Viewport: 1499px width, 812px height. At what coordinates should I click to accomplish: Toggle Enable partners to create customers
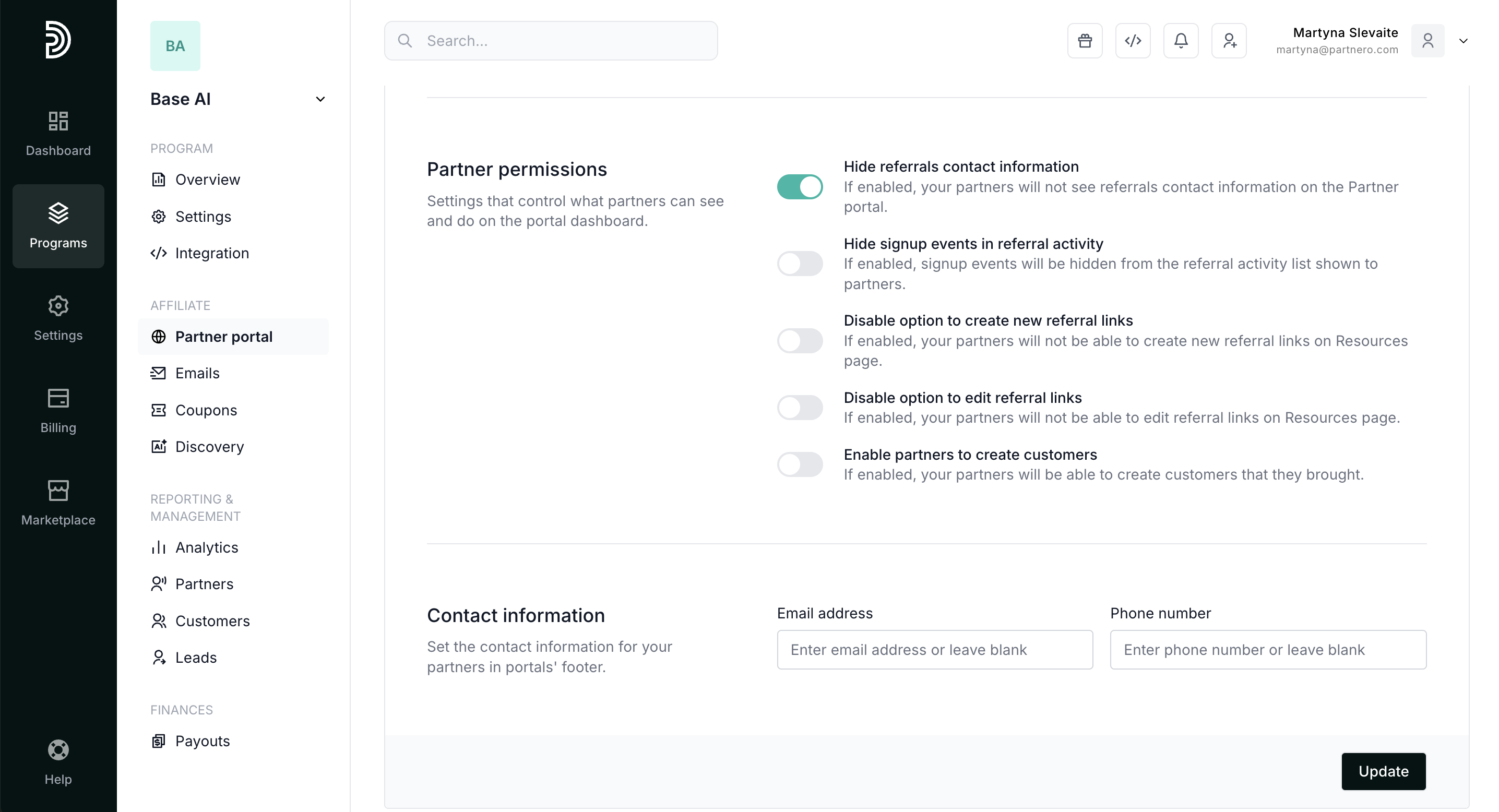[x=800, y=464]
